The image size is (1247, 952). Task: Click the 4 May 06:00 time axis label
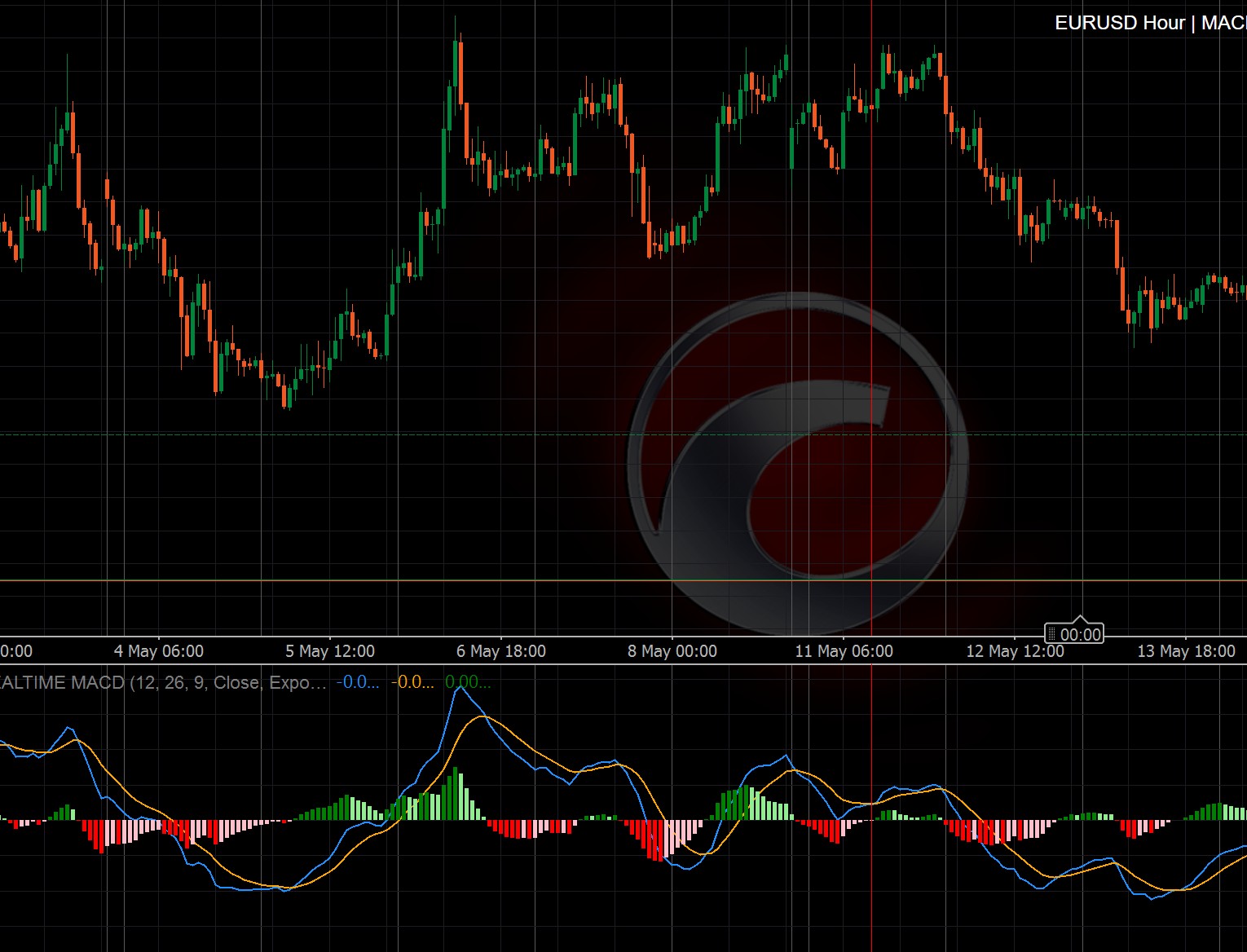coord(159,651)
